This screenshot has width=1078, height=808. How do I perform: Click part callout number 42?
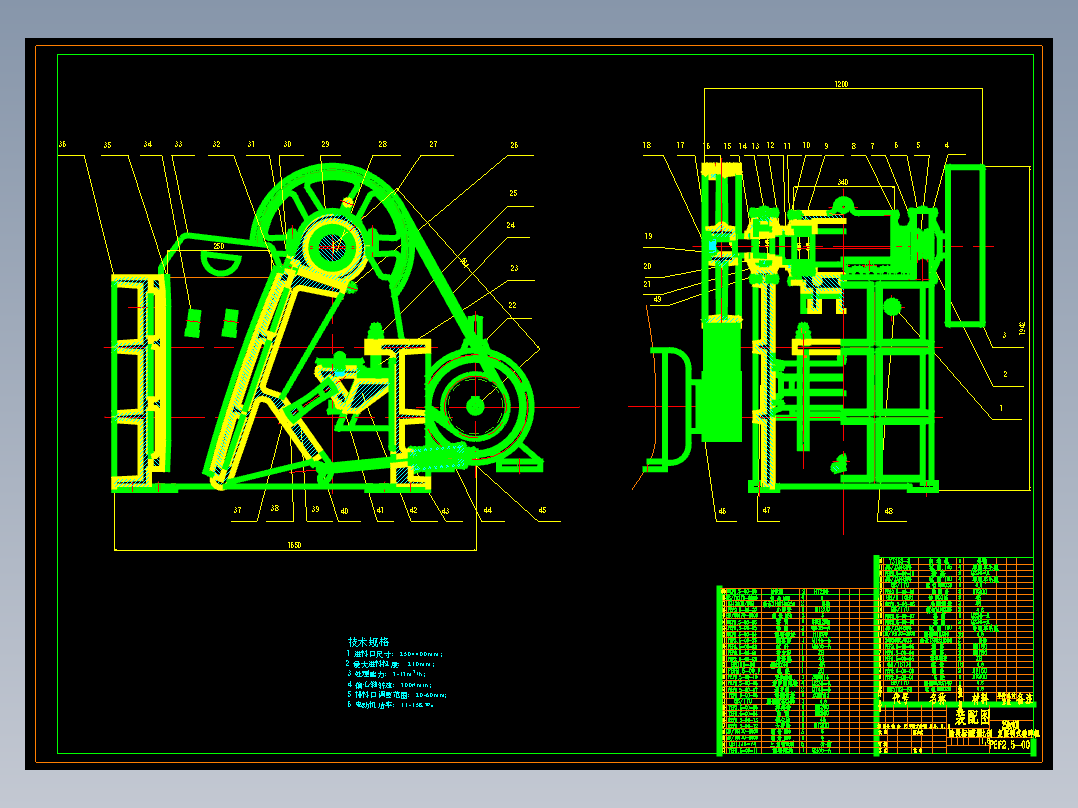click(413, 510)
